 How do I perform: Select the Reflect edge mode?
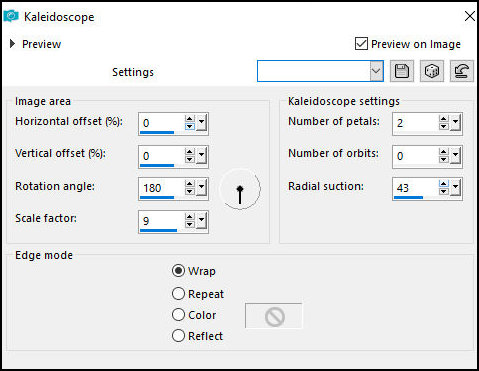coord(178,336)
